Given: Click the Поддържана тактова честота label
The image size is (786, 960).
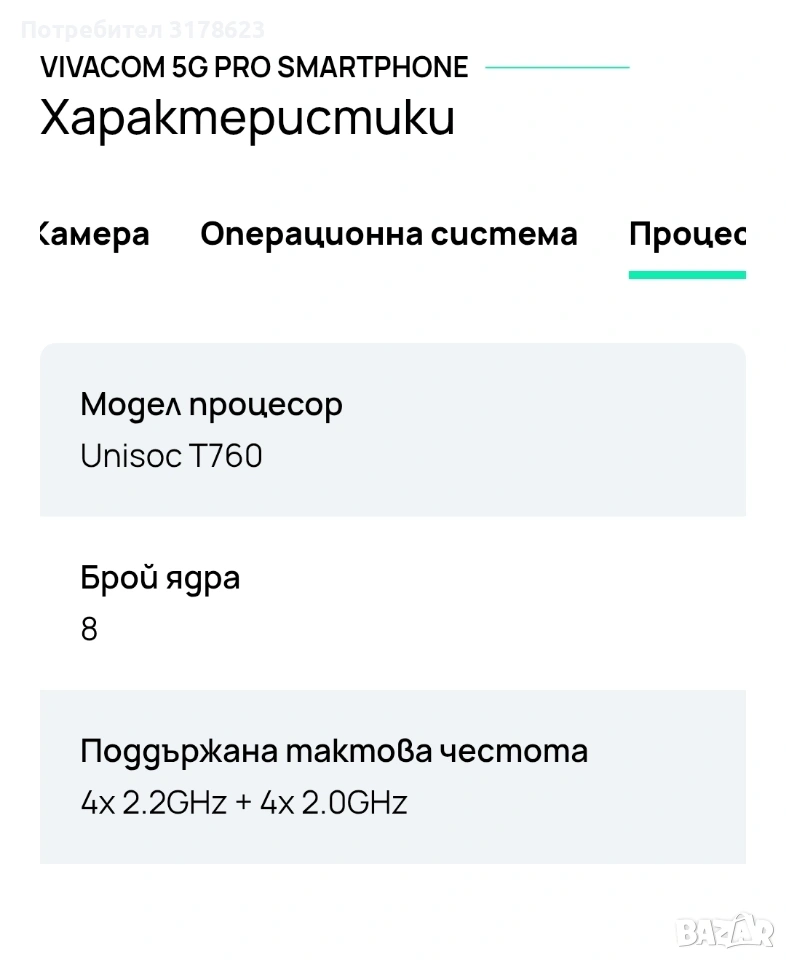Looking at the screenshot, I should [334, 751].
